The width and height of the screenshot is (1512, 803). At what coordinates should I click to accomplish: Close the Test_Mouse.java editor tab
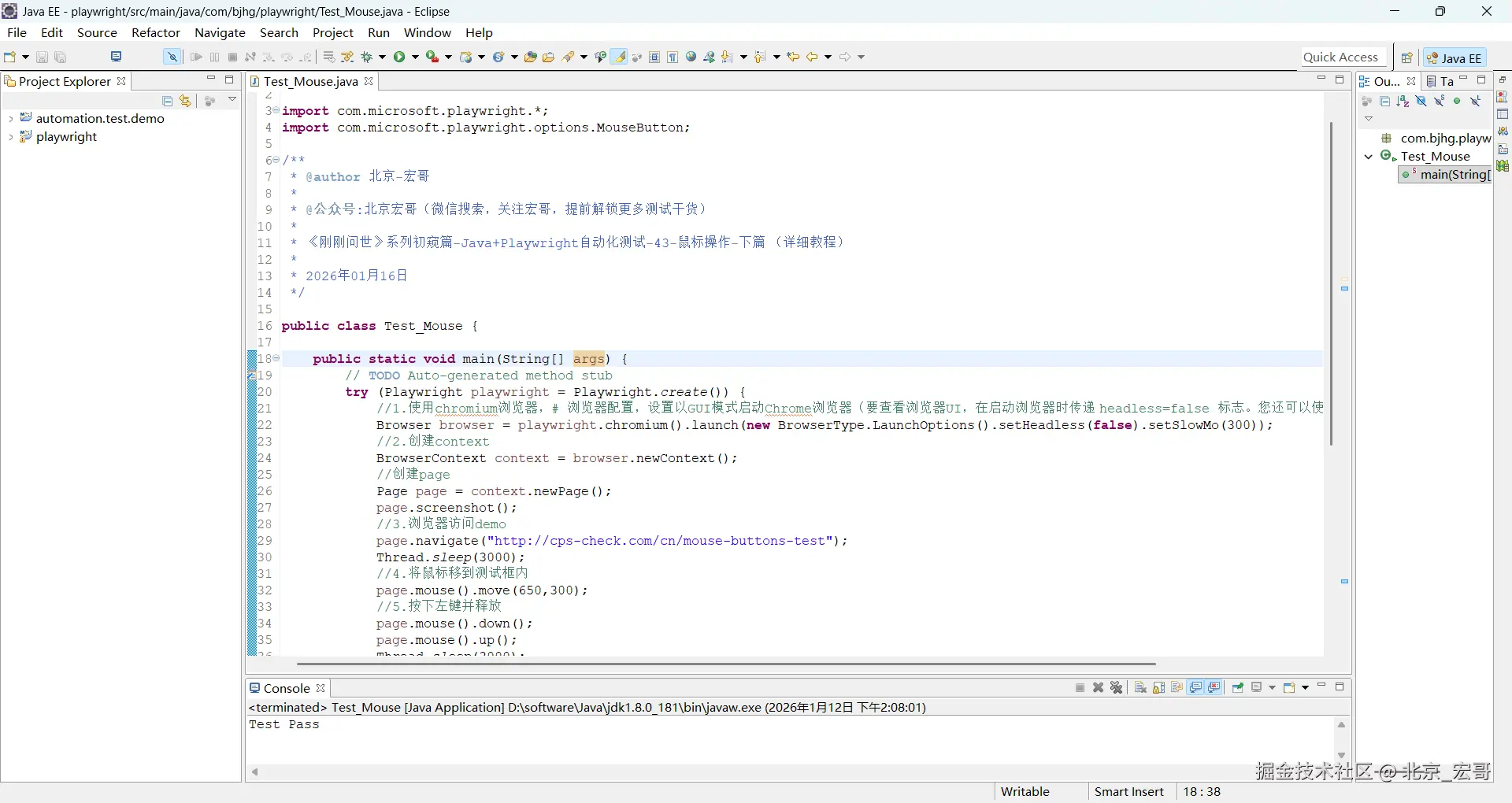(x=368, y=81)
